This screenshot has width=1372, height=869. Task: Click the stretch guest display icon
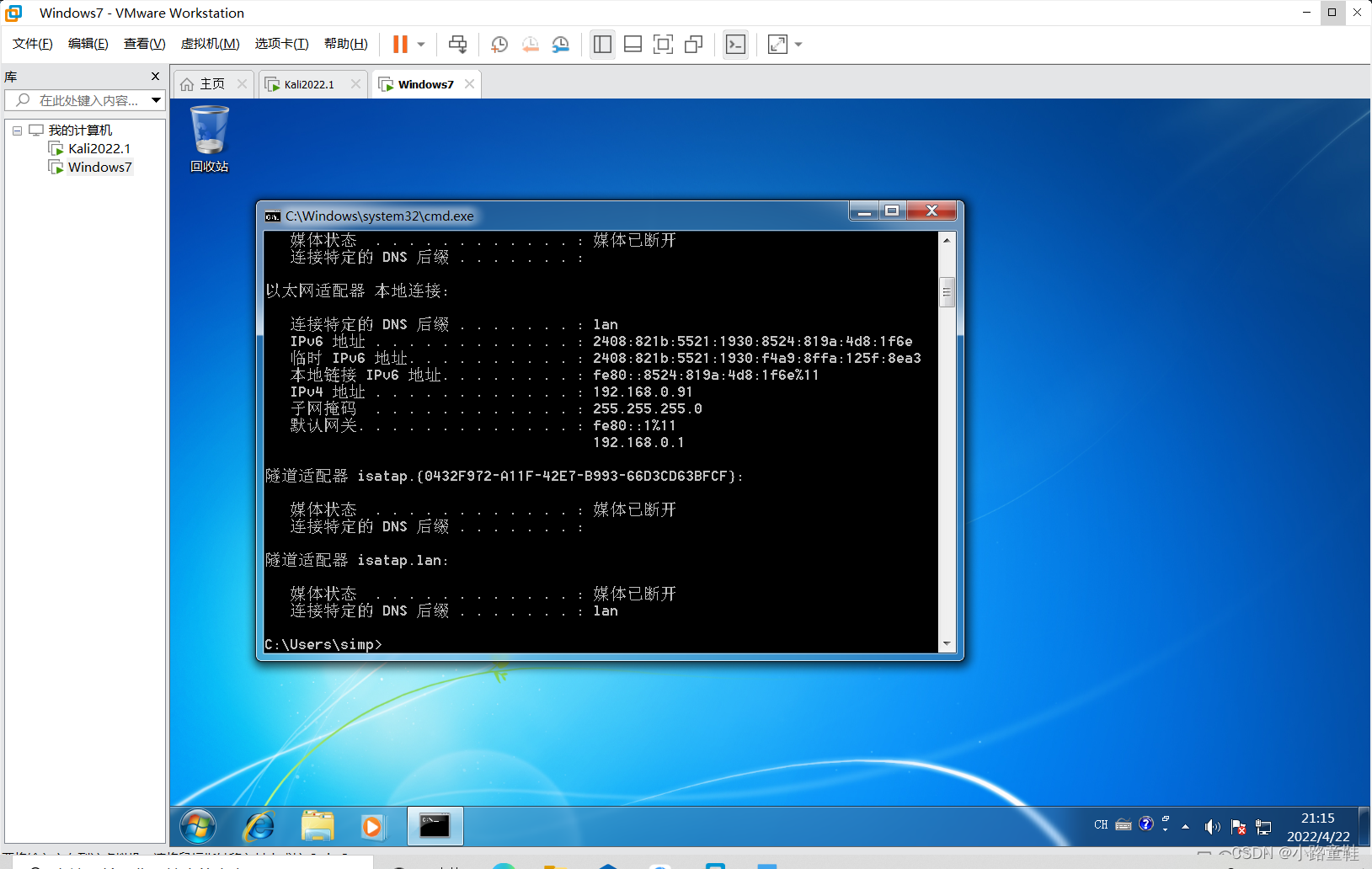pos(777,45)
